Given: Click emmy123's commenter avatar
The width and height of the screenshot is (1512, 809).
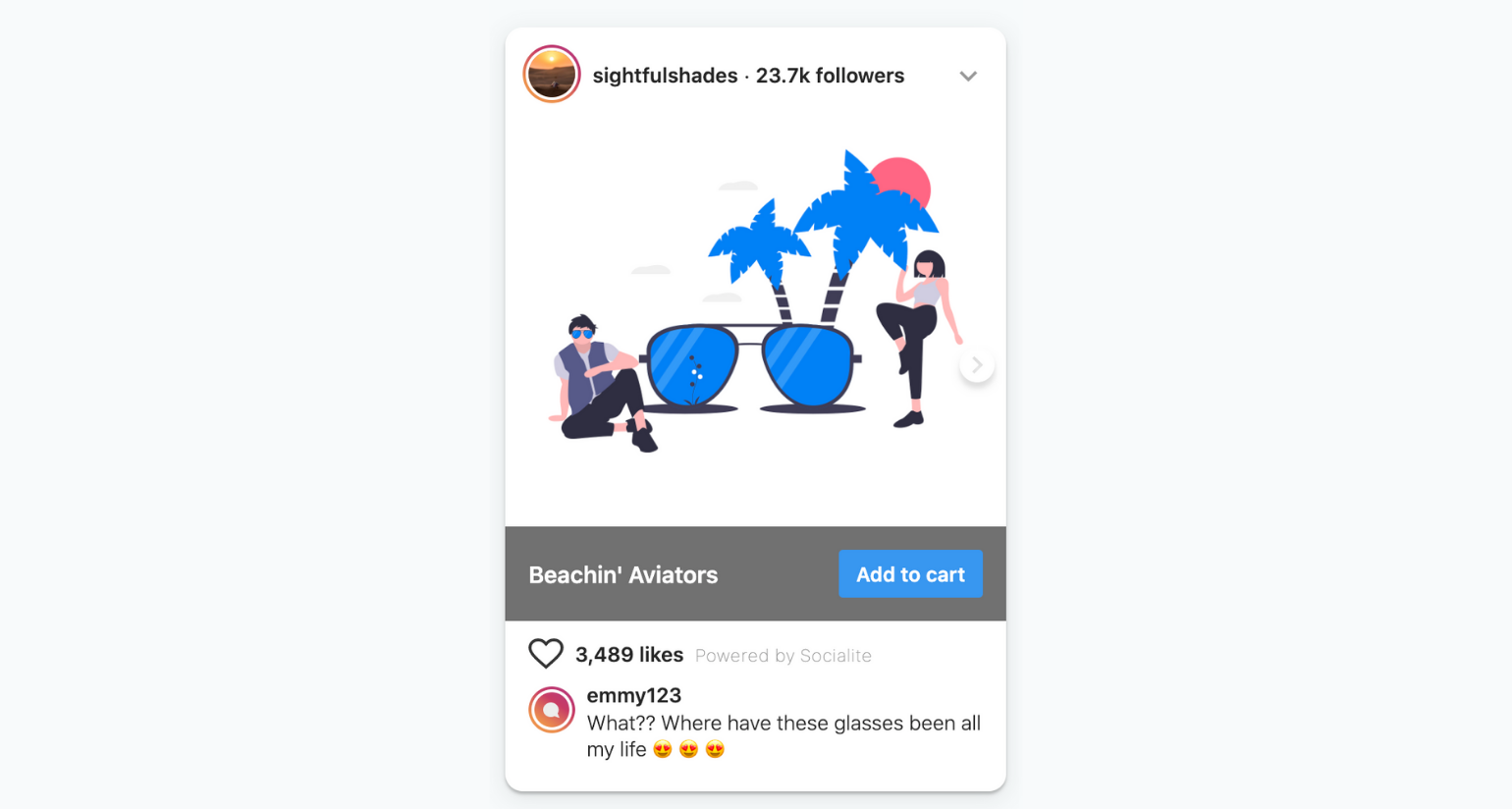Looking at the screenshot, I should [x=552, y=710].
